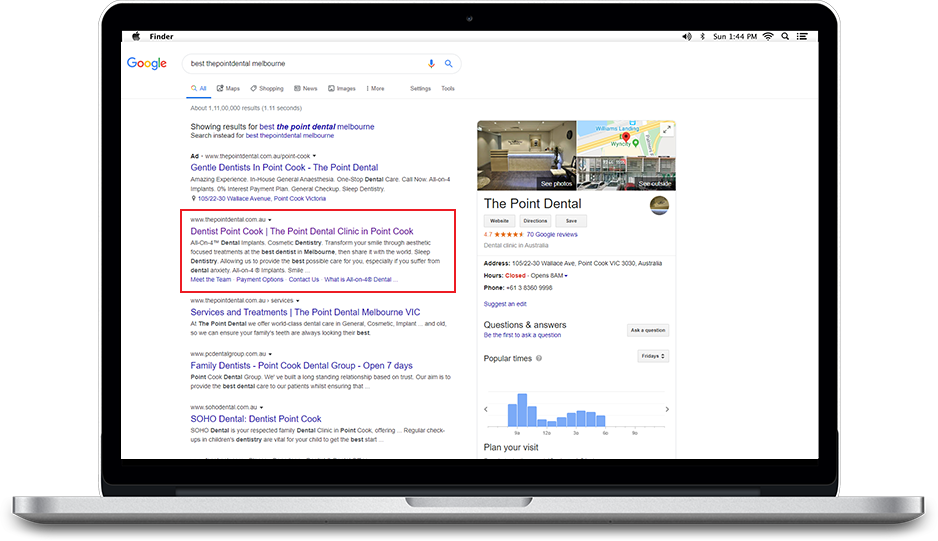Viewport: 938px width, 541px height.
Task: Click the five-star rating graphic
Action: [x=508, y=235]
